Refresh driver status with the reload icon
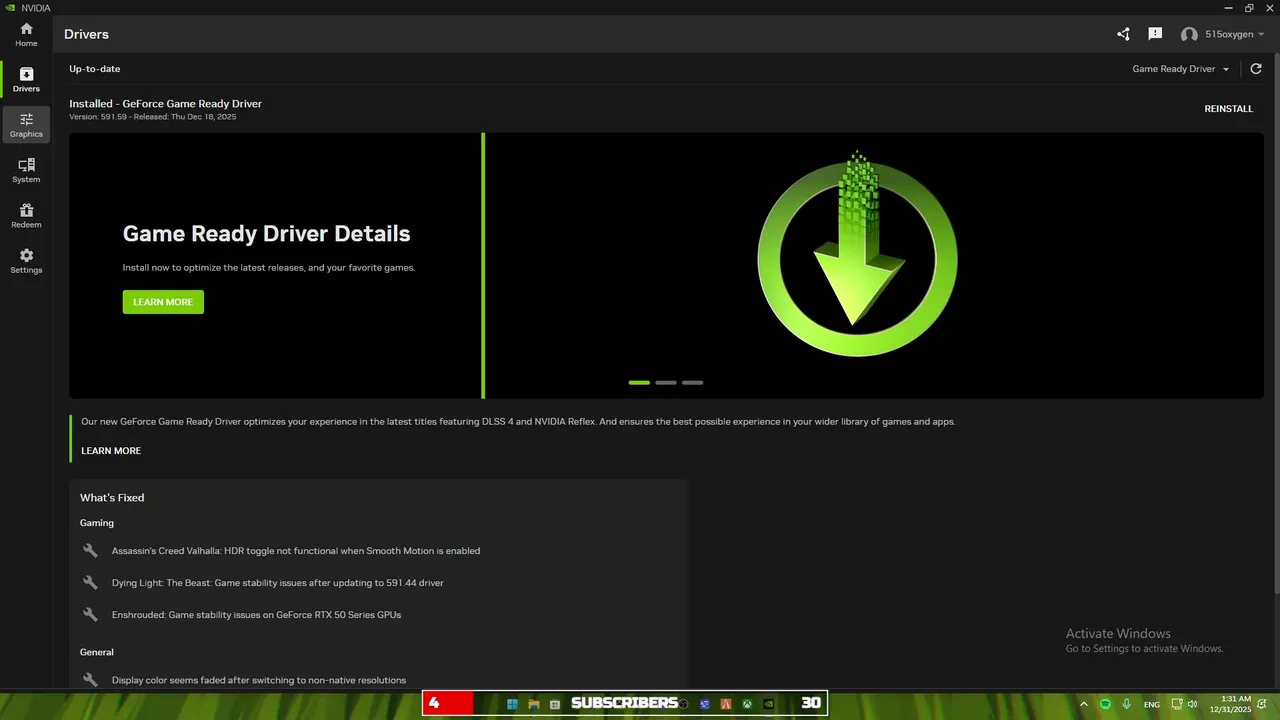Screen dimensions: 1280x720 [x=1256, y=69]
